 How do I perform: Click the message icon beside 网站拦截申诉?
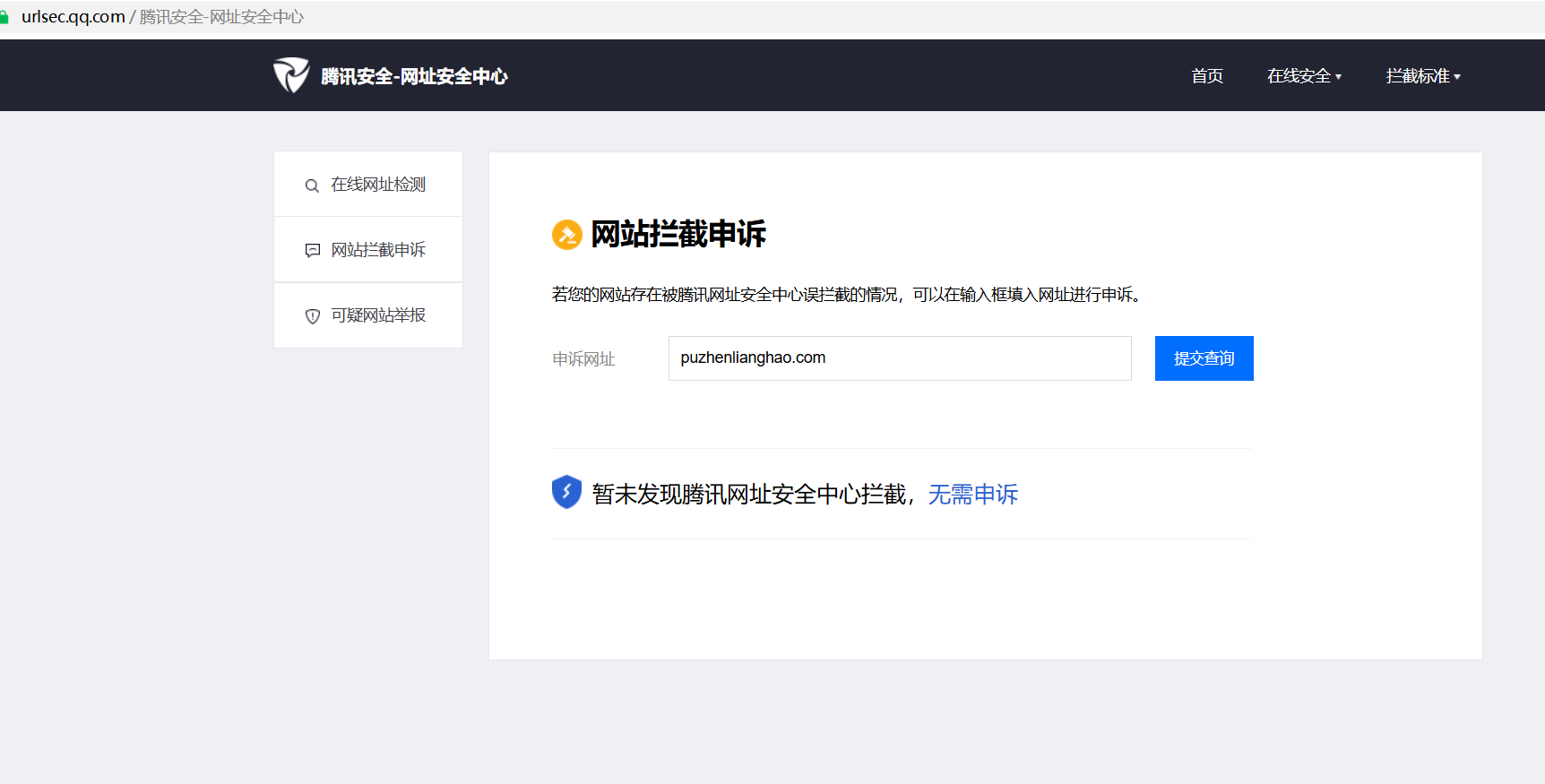[x=313, y=251]
